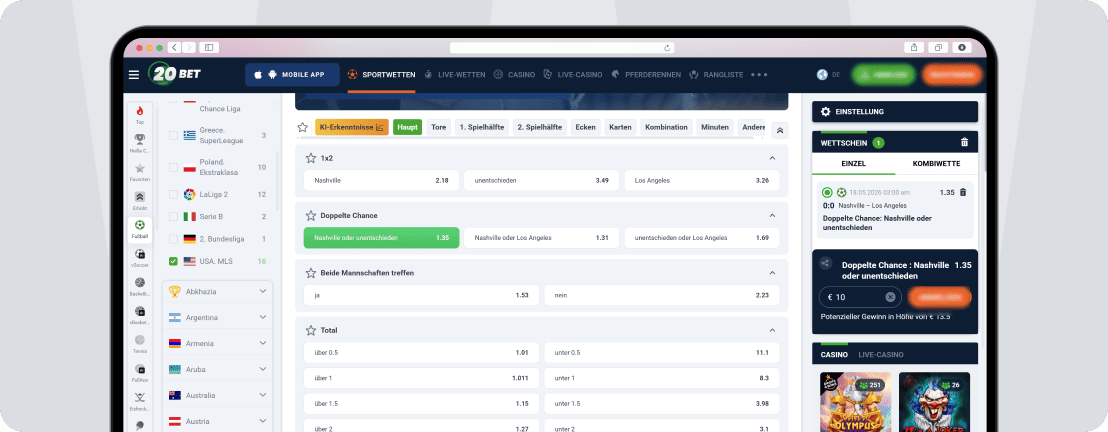Clear all bets with Wettschein trash icon
Image resolution: width=1108 pixels, height=432 pixels.
coord(965,142)
